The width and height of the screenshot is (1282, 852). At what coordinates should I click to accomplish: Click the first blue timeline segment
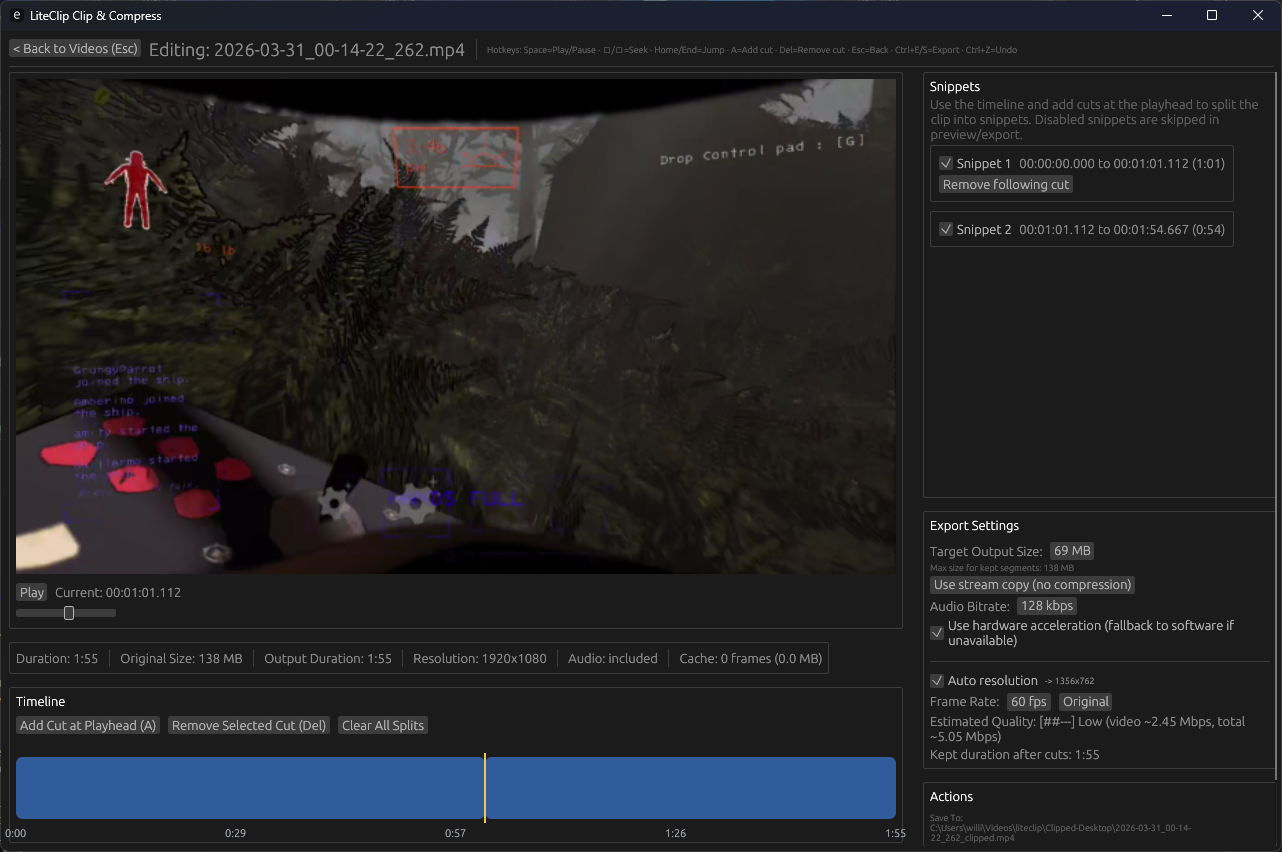point(250,788)
